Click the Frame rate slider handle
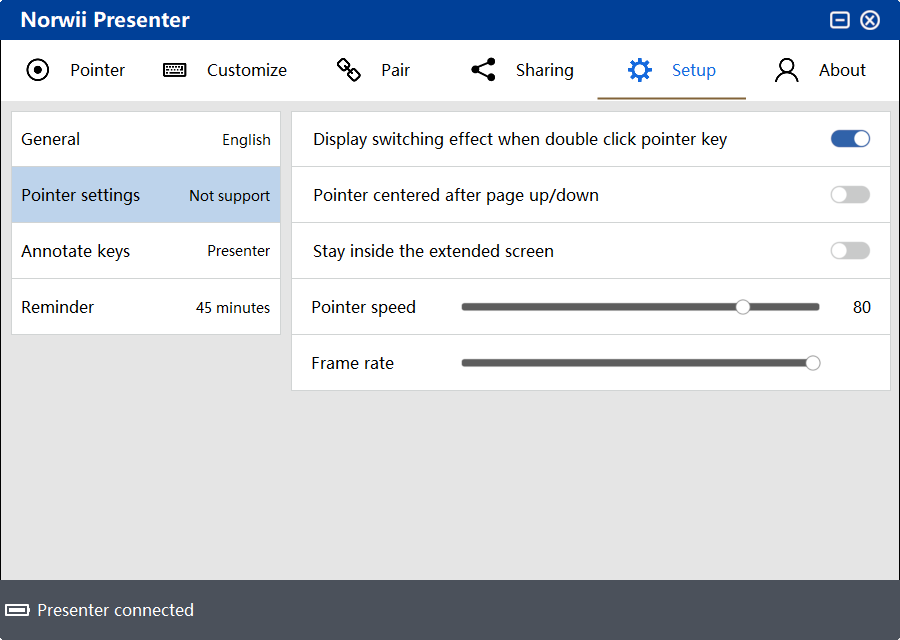Image resolution: width=900 pixels, height=640 pixels. click(x=813, y=363)
